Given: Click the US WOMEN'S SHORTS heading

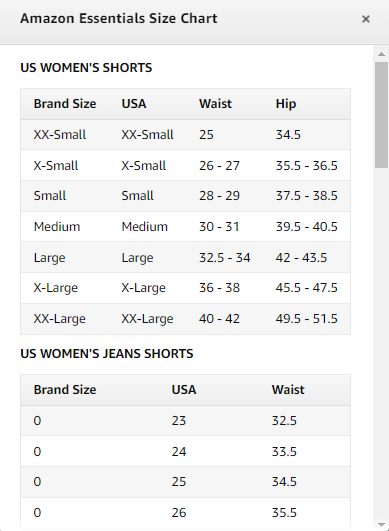Looking at the screenshot, I should (86, 68).
